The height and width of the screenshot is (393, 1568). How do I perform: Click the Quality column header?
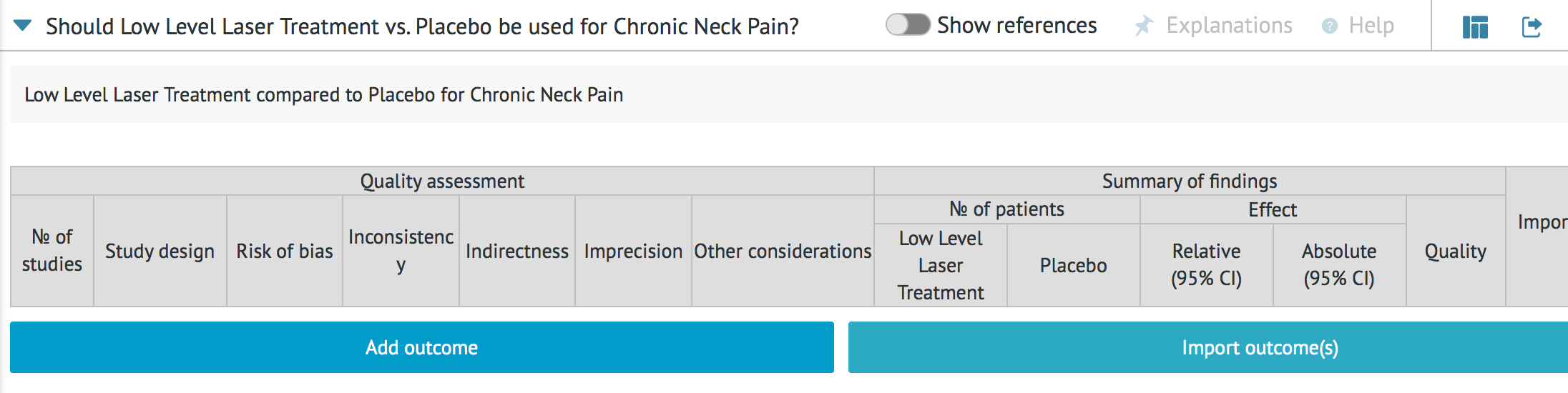coord(1455,251)
